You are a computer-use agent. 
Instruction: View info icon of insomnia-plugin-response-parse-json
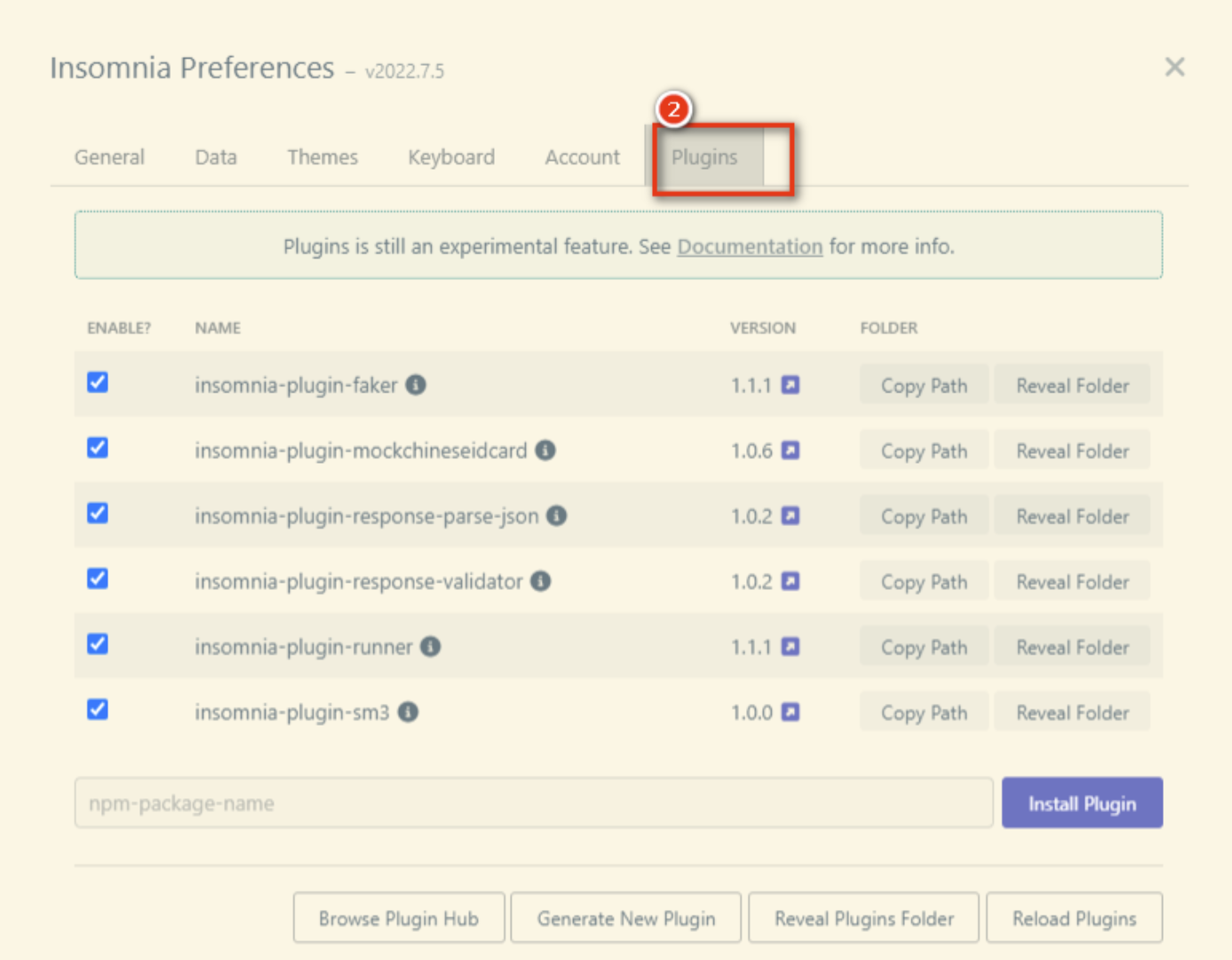[557, 516]
